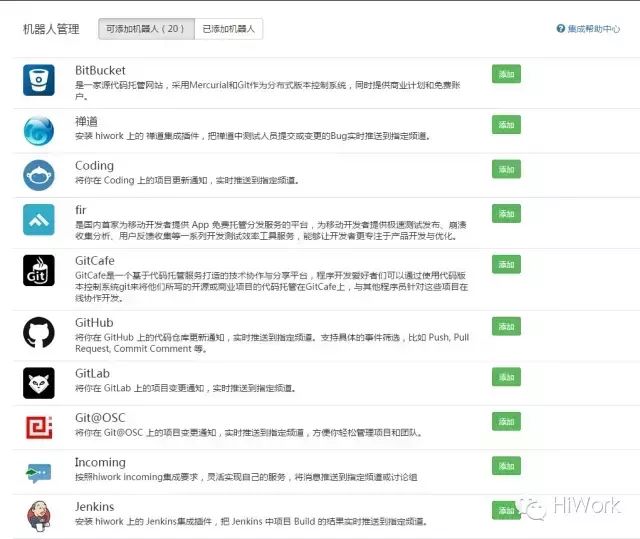The height and width of the screenshot is (539, 640).
Task: Click the BitBucket description mentioning Mercurial
Action: pyautogui.click(x=268, y=91)
